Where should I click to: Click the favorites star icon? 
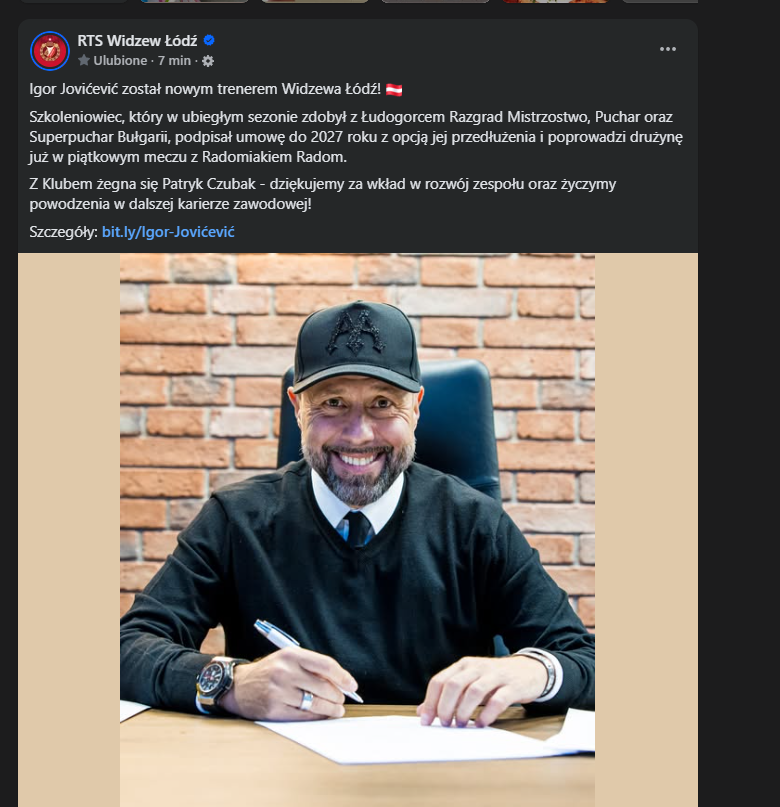[83, 60]
